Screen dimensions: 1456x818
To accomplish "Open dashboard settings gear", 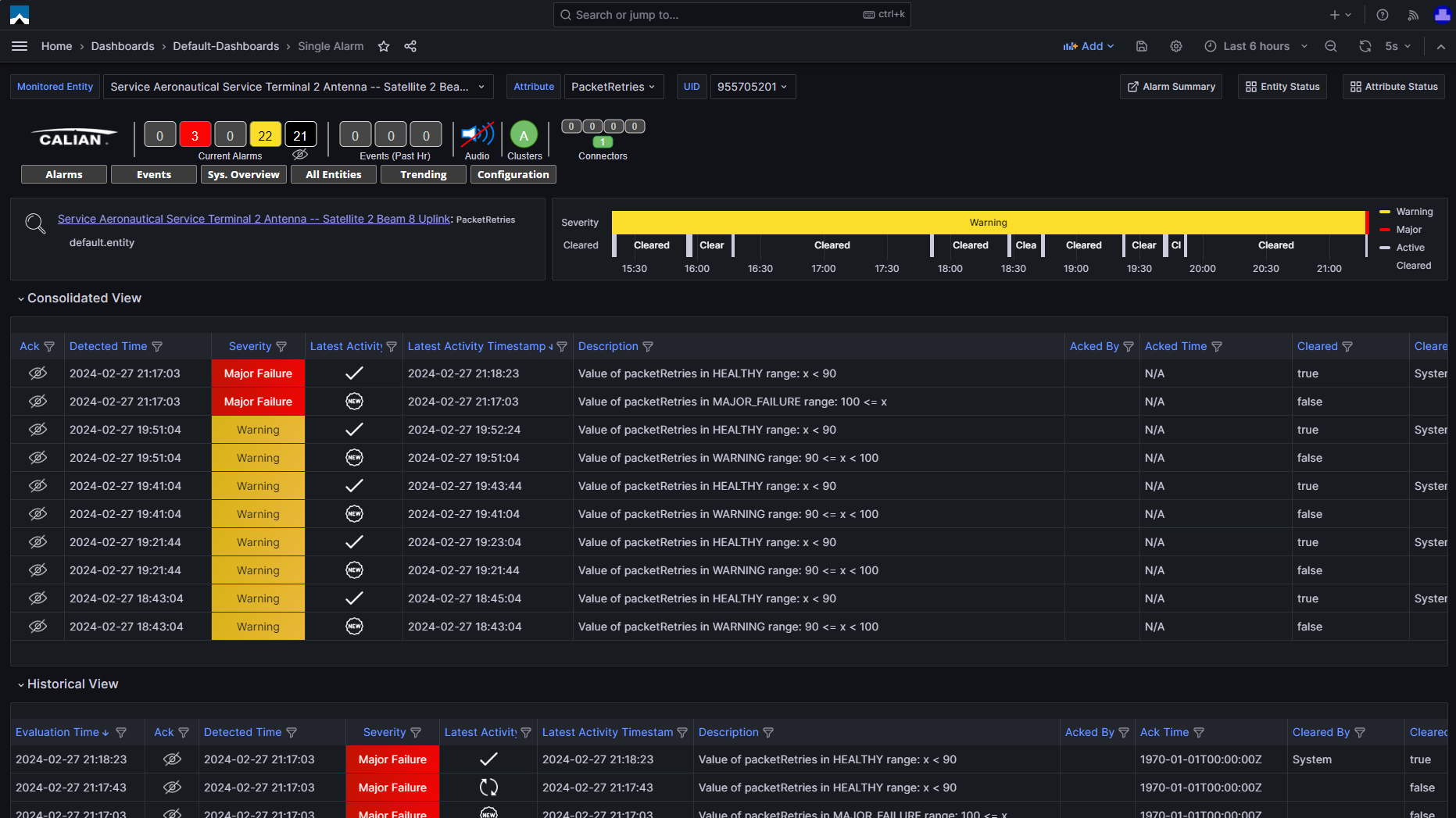I will pyautogui.click(x=1175, y=46).
